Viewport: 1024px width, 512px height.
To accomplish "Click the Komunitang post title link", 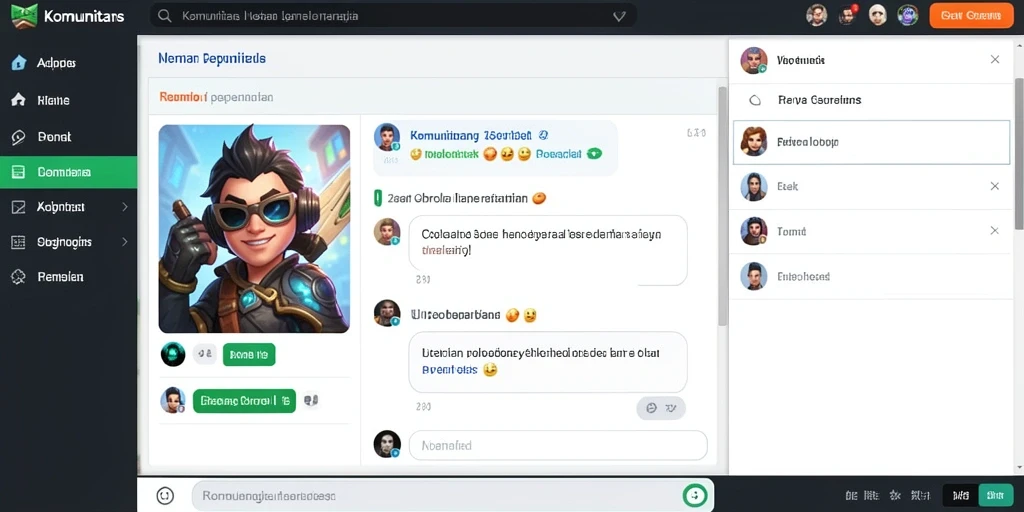I will coord(470,136).
